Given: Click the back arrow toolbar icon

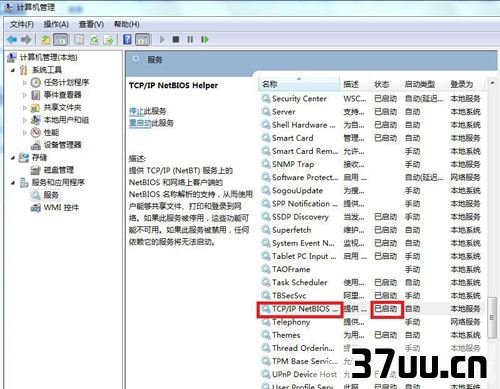Looking at the screenshot, I should [12, 40].
